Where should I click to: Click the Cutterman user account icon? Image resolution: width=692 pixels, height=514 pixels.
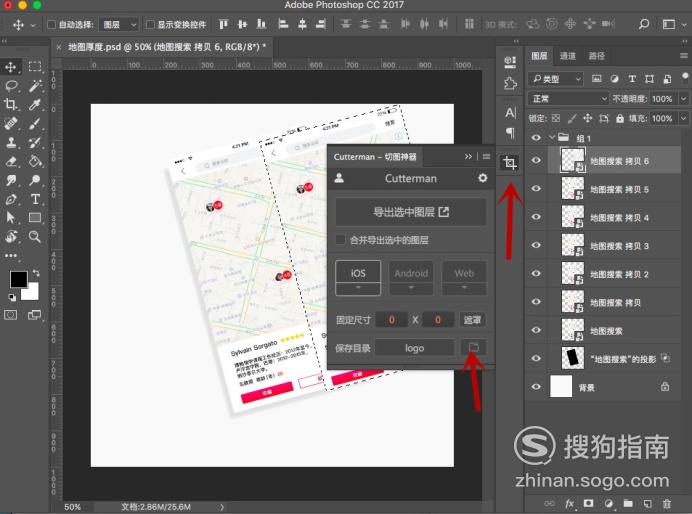[339, 178]
